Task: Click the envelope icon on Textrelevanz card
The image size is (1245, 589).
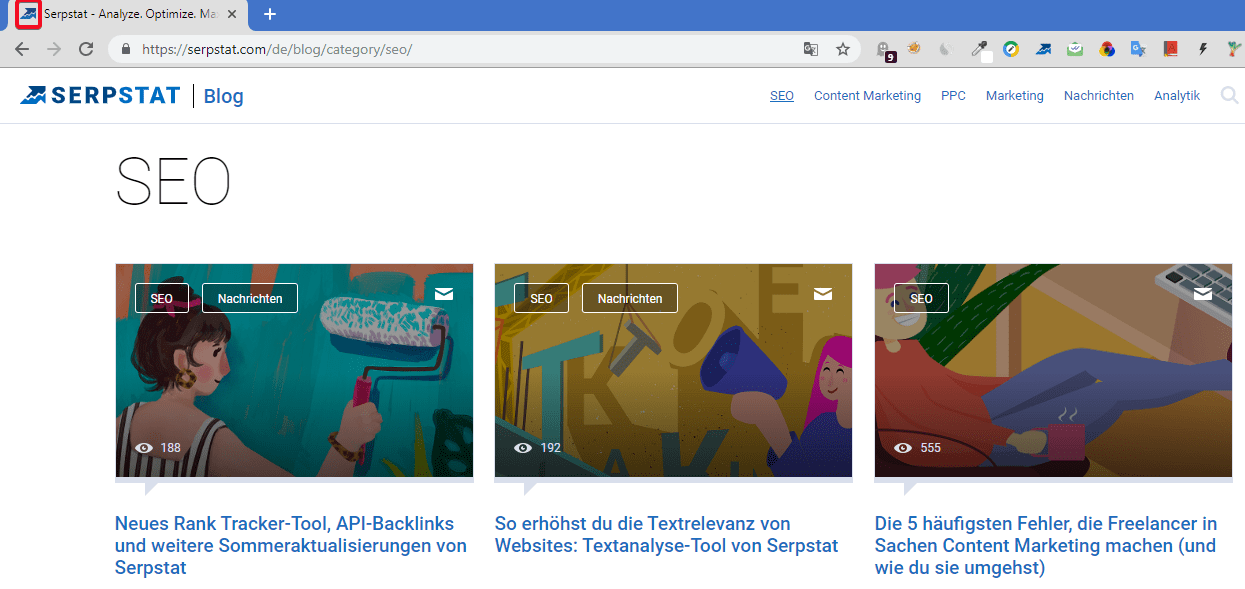Action: coord(823,293)
